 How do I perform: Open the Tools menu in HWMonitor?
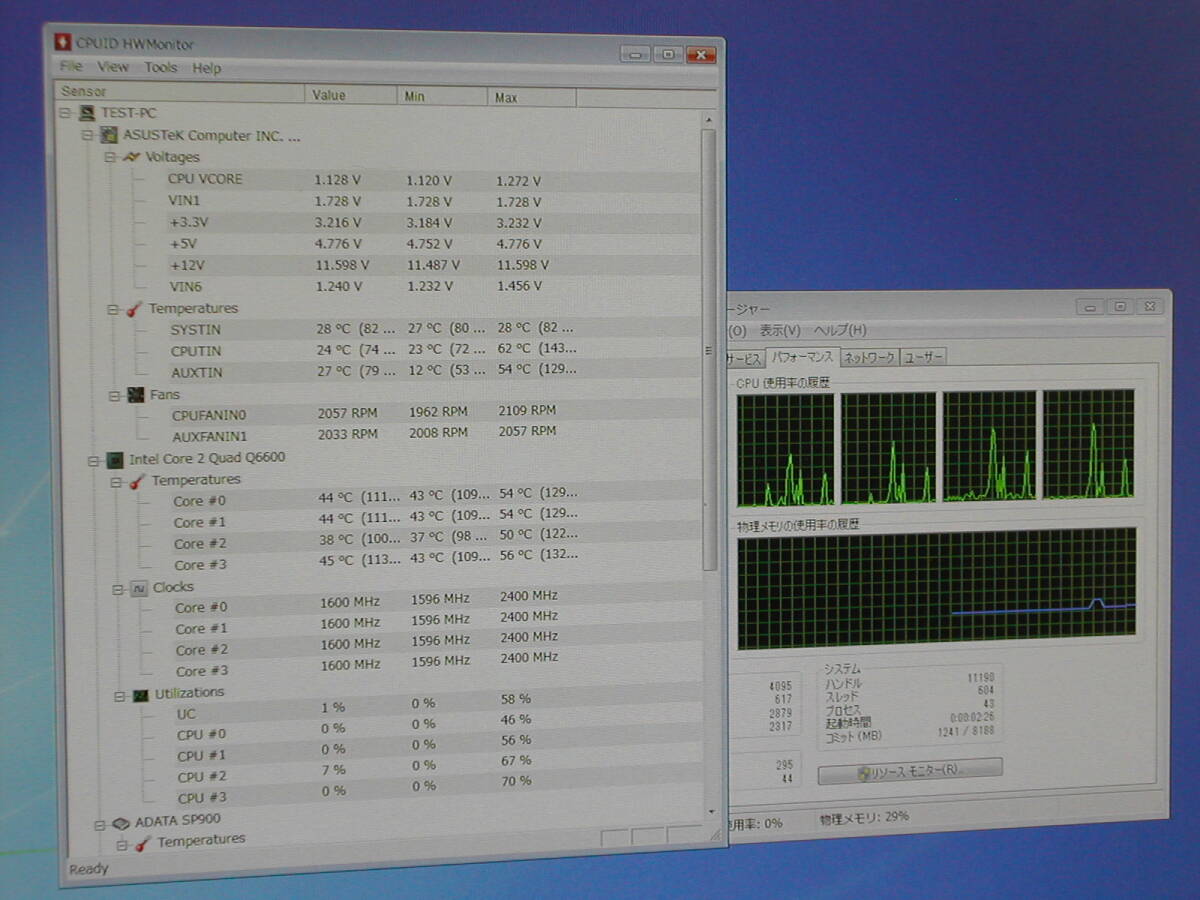click(160, 68)
